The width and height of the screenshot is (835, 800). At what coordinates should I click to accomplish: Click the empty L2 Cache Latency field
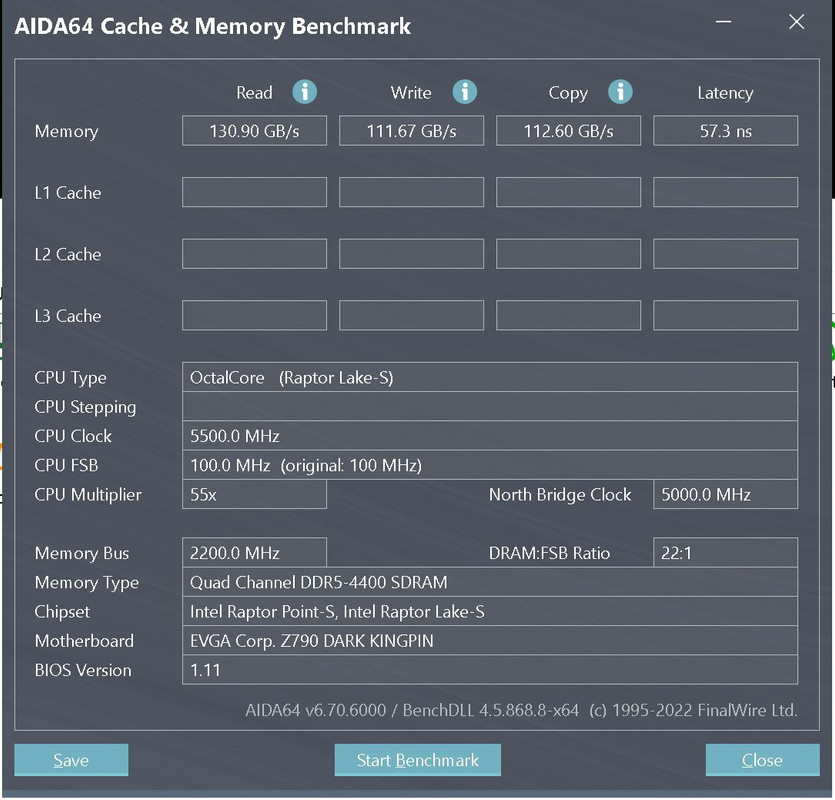click(x=725, y=254)
